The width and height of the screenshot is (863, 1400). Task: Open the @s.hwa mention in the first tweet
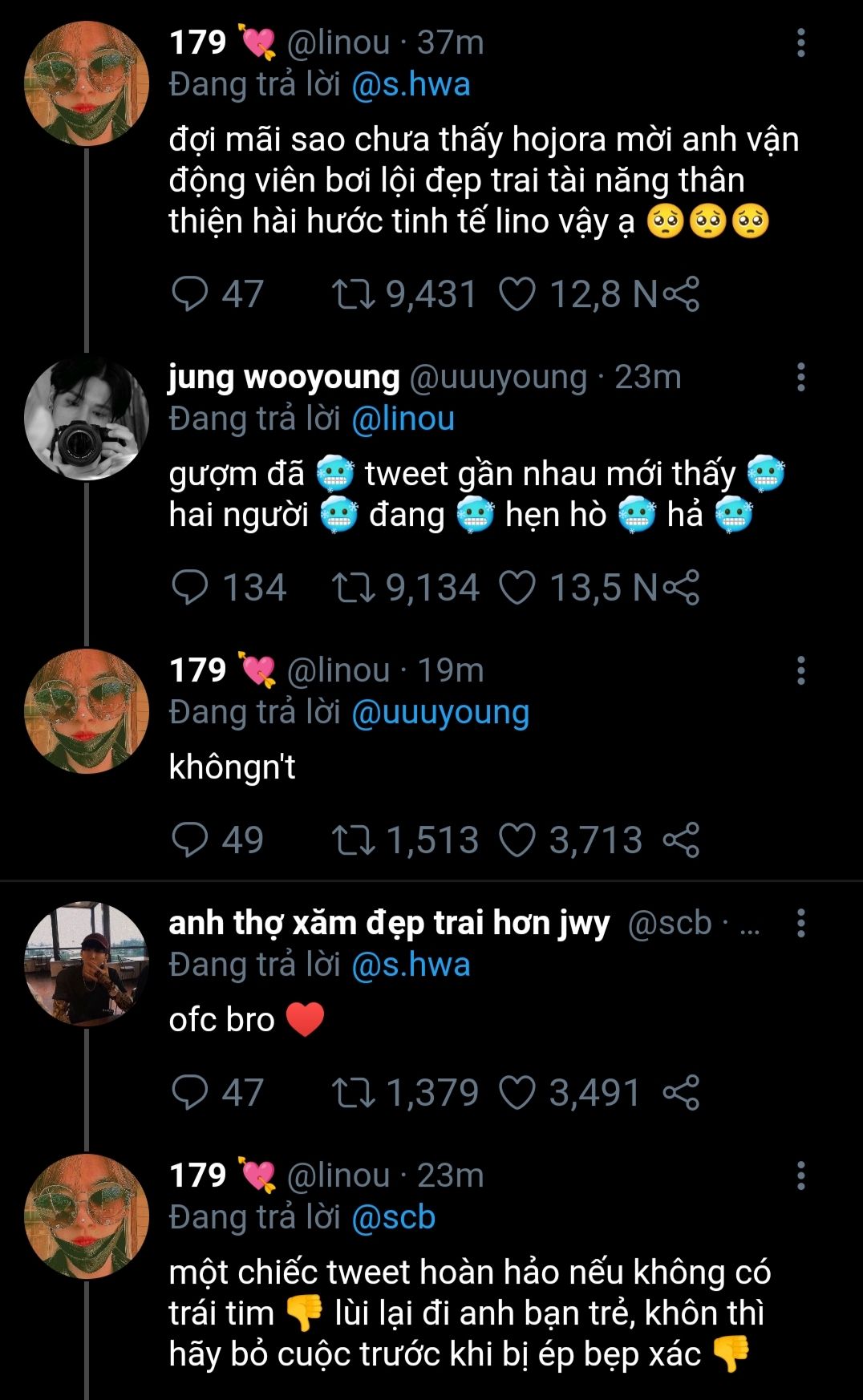(x=411, y=85)
